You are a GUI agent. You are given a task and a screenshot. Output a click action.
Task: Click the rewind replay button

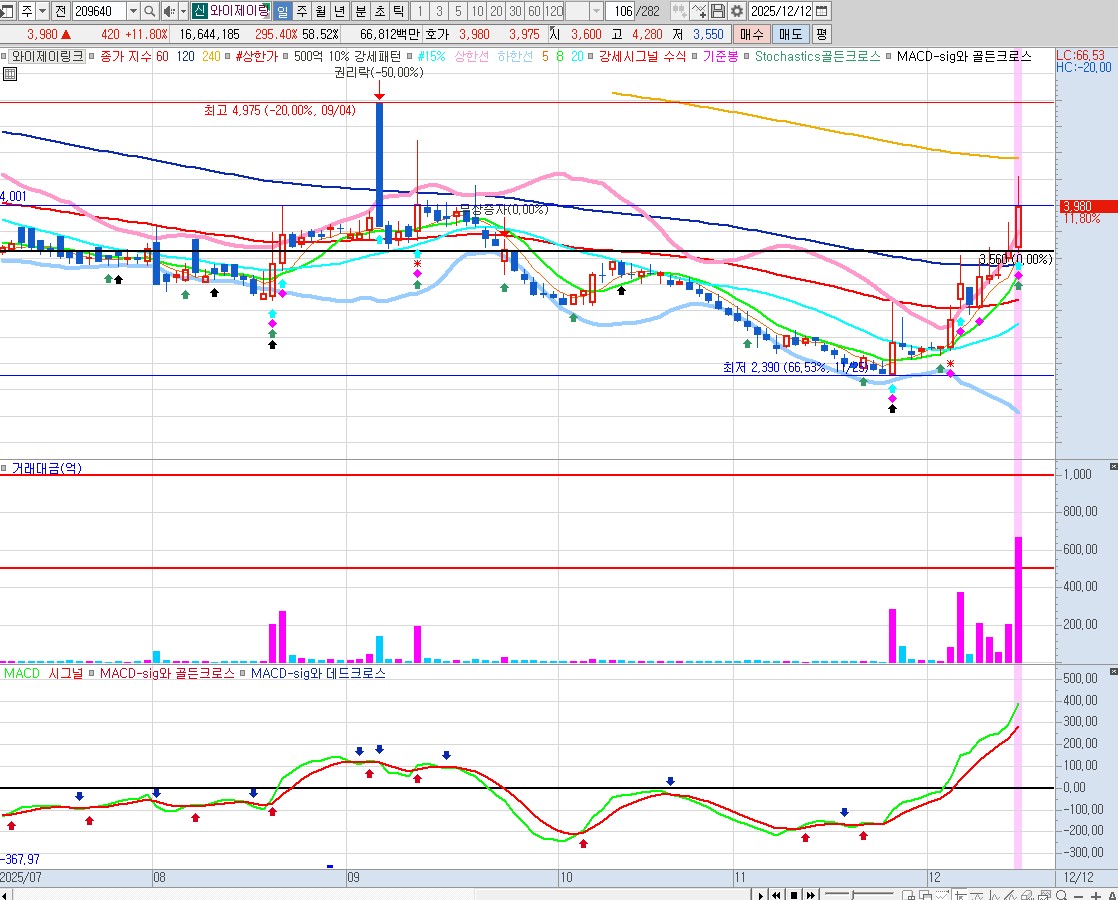776,894
